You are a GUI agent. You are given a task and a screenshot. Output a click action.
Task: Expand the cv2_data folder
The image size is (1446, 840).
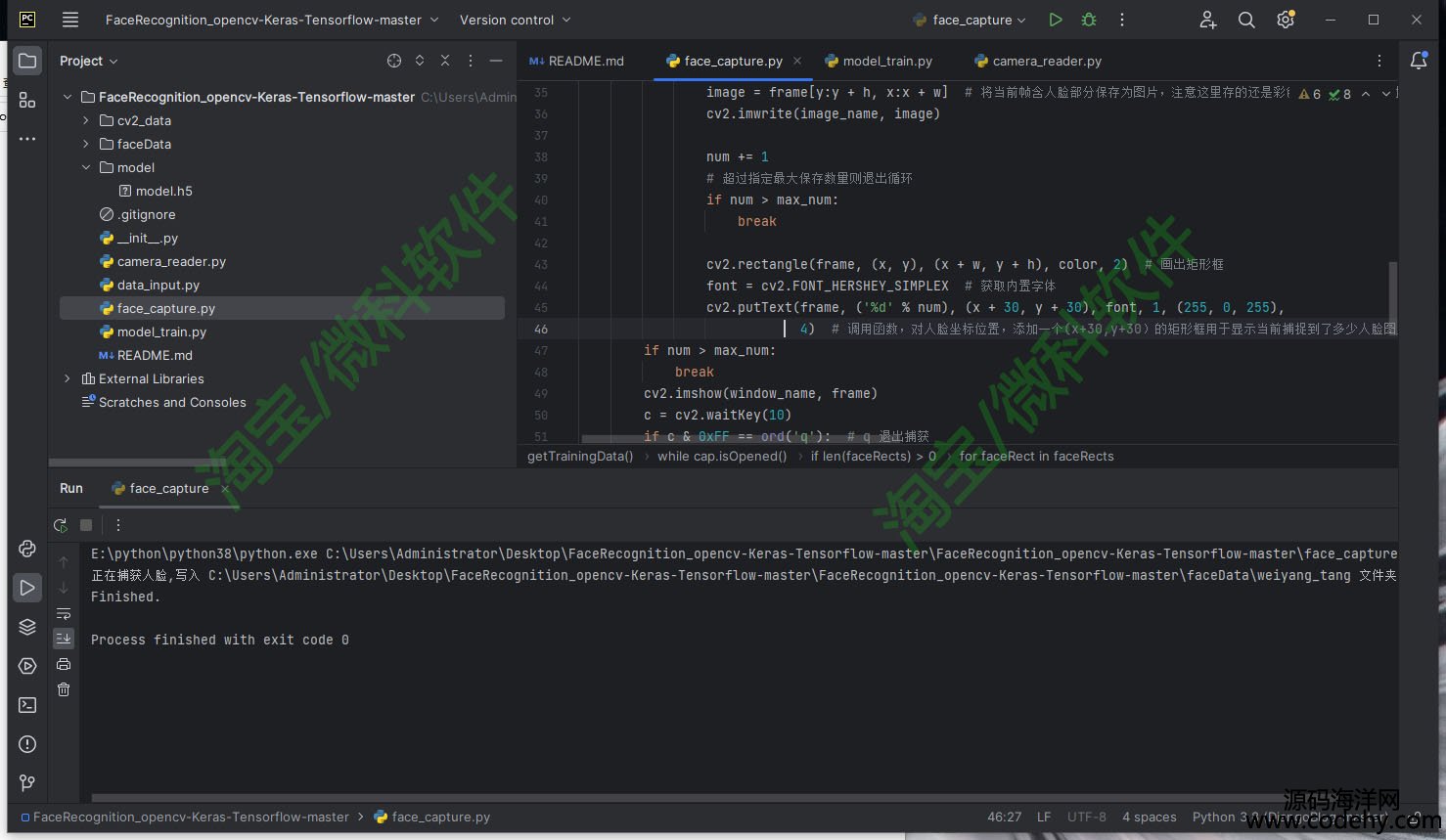click(x=86, y=120)
